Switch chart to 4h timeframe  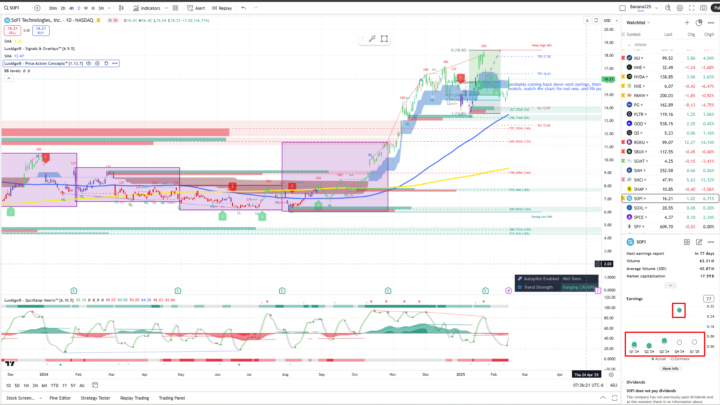(x=71, y=8)
